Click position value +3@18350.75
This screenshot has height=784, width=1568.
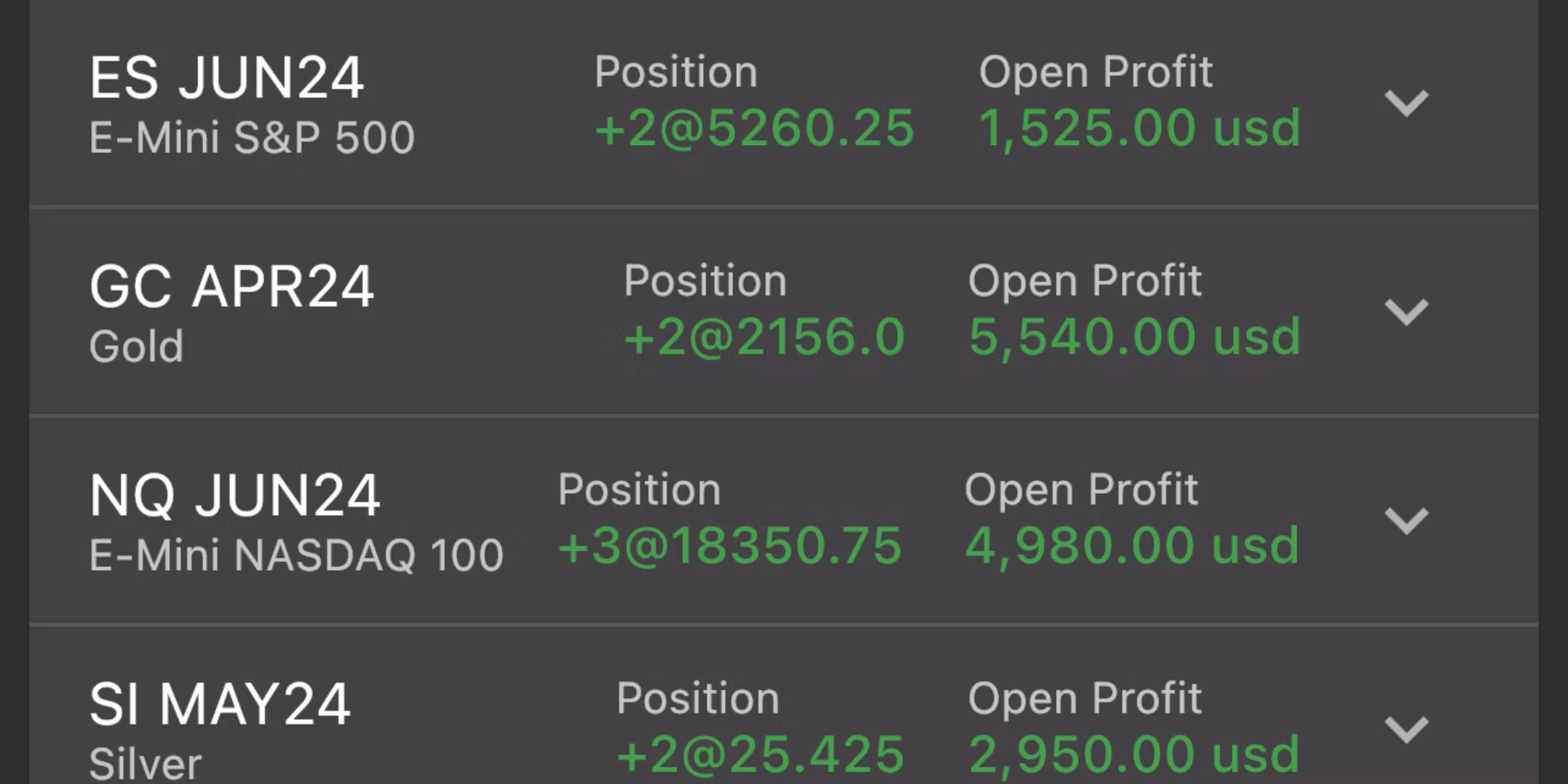(x=730, y=546)
